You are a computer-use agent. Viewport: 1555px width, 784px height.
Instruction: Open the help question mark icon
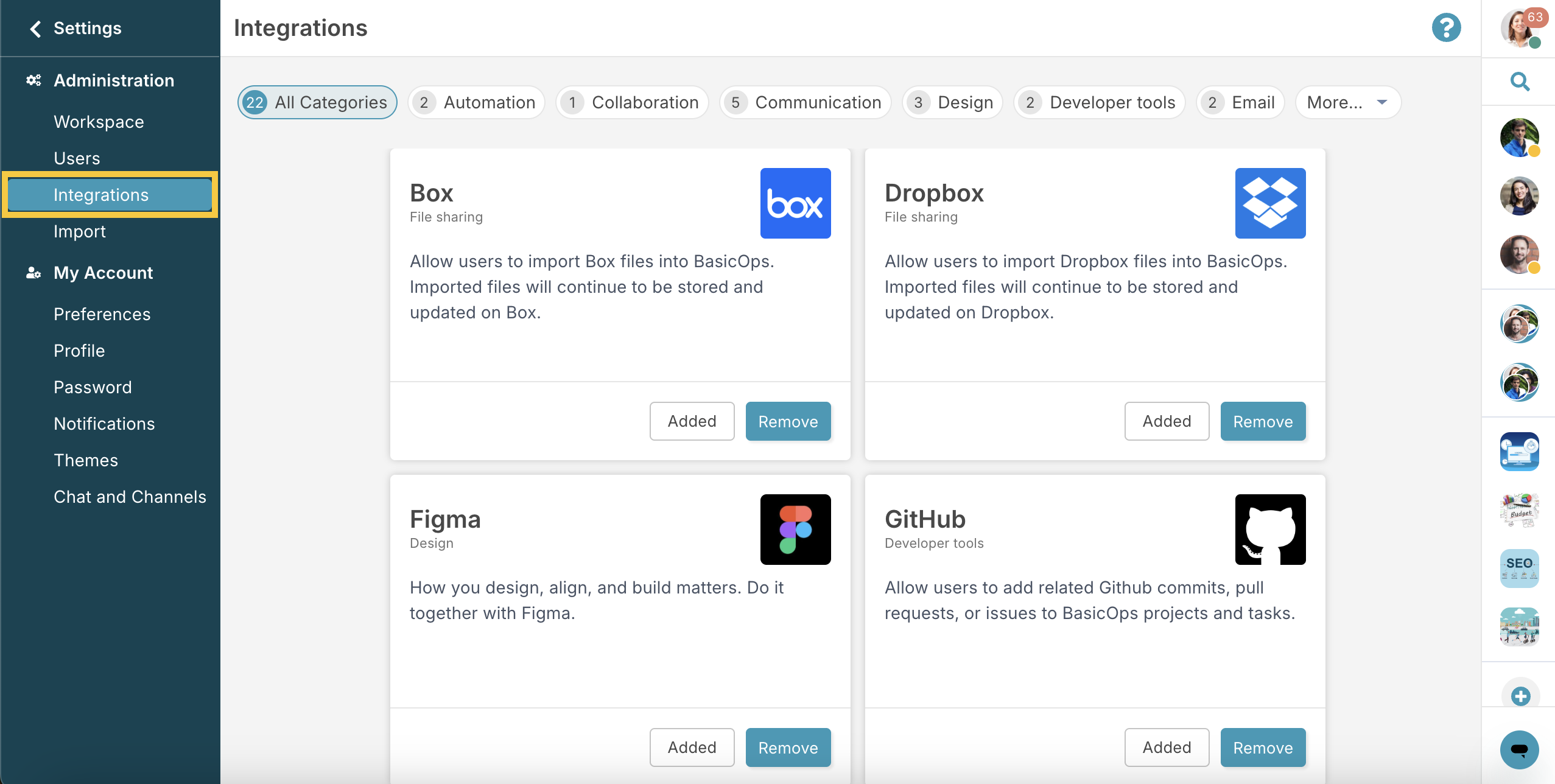point(1446,28)
